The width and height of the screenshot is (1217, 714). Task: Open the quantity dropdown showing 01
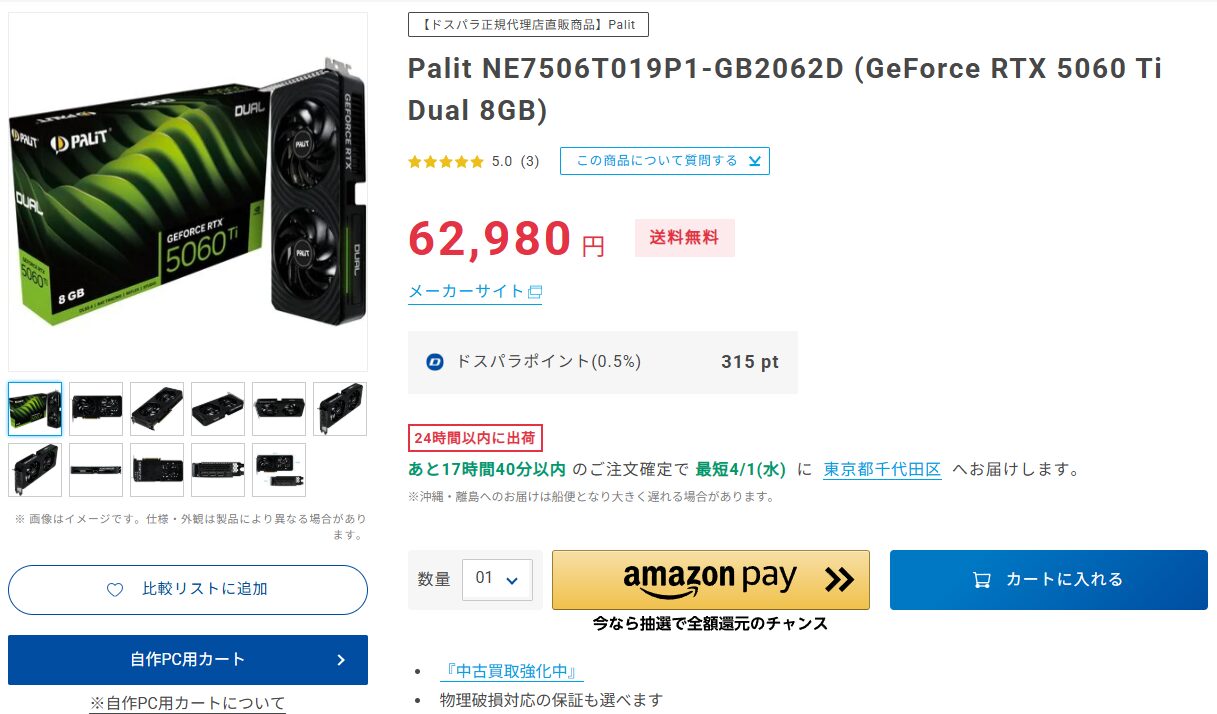pyautogui.click(x=497, y=579)
